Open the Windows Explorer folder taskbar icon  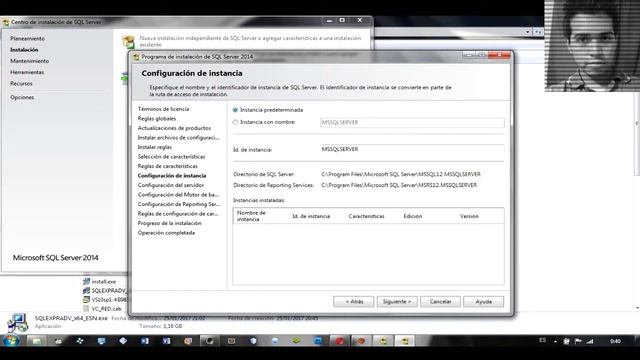(36, 341)
